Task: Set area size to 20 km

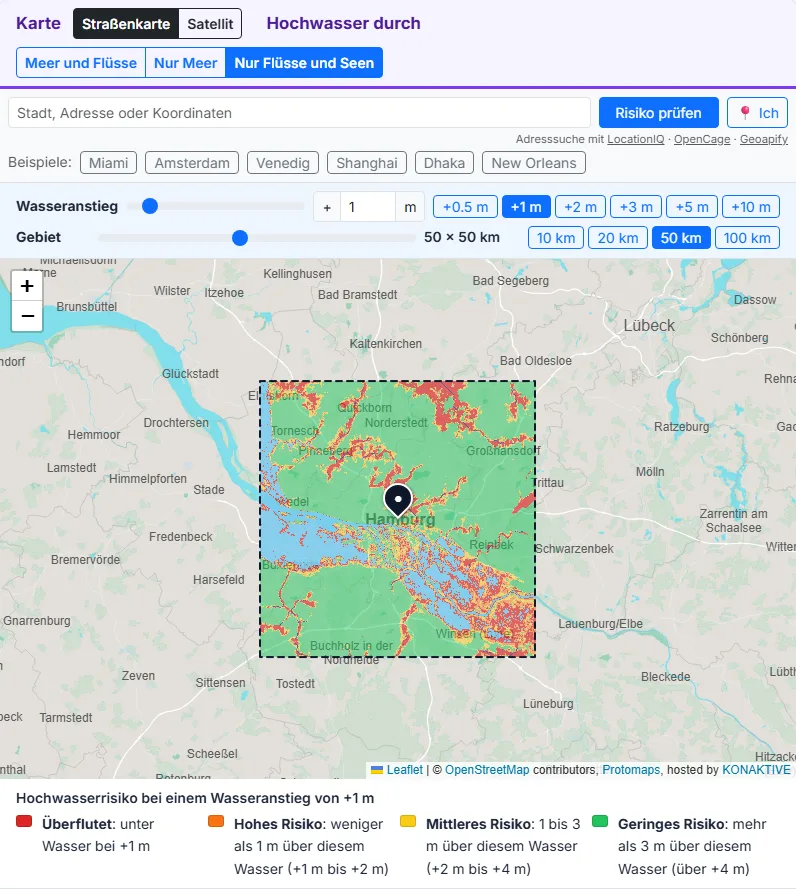Action: click(617, 238)
